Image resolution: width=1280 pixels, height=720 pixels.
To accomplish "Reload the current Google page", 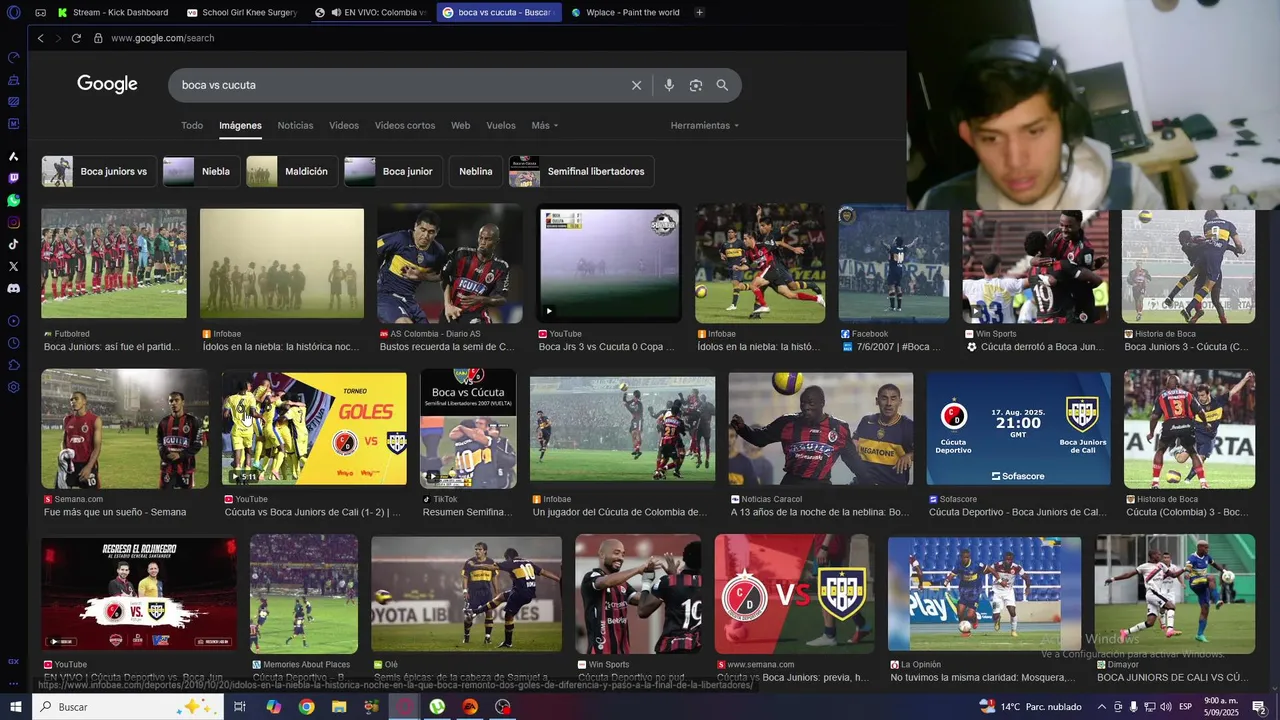I will click(76, 38).
